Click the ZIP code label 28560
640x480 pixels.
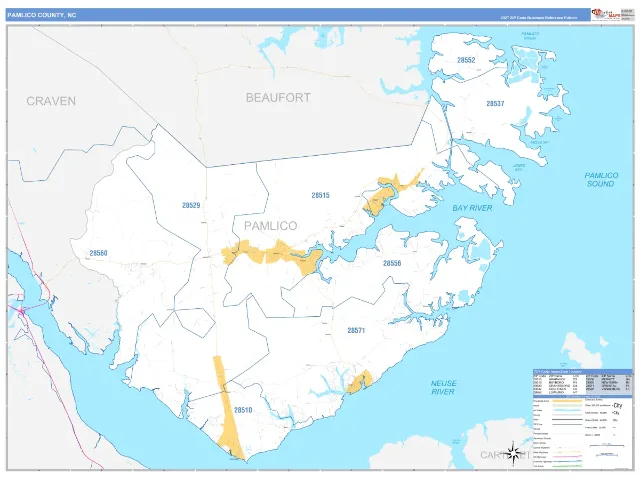point(98,253)
